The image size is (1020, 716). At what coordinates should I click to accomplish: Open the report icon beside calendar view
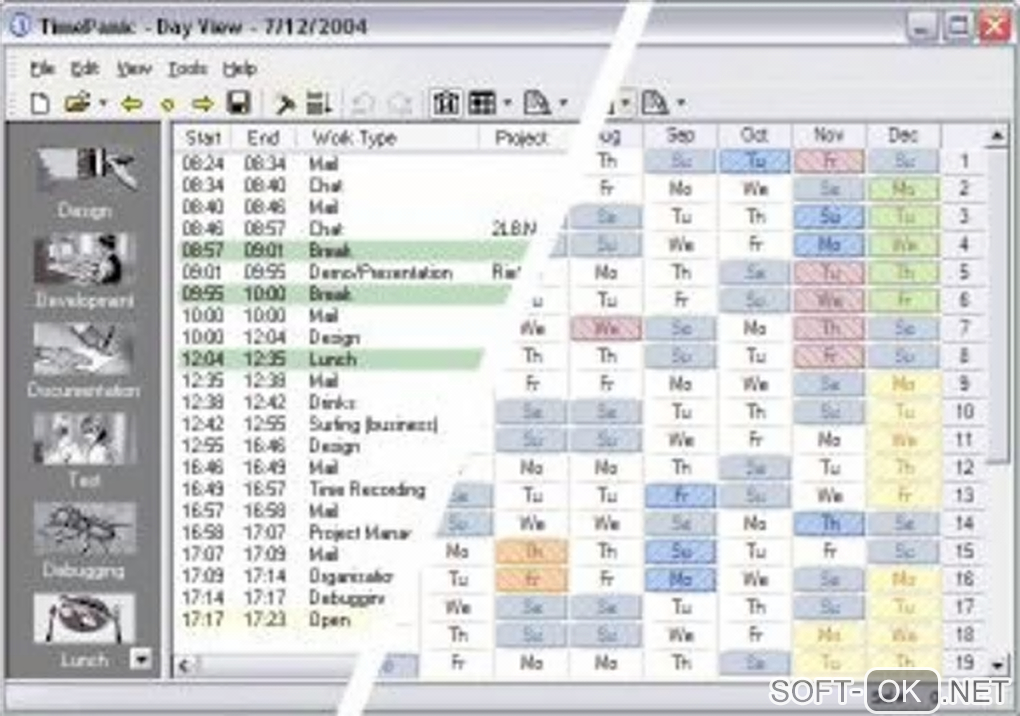pos(538,103)
